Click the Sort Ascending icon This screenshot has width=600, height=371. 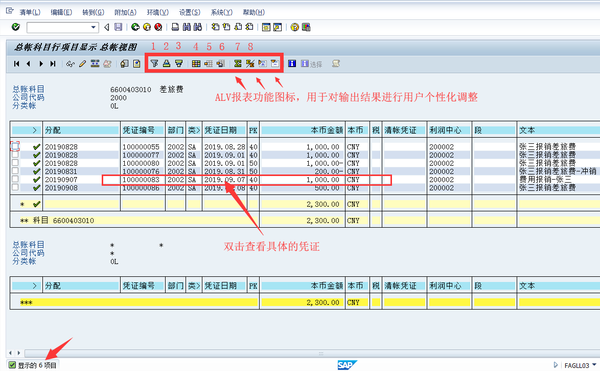[x=166, y=63]
